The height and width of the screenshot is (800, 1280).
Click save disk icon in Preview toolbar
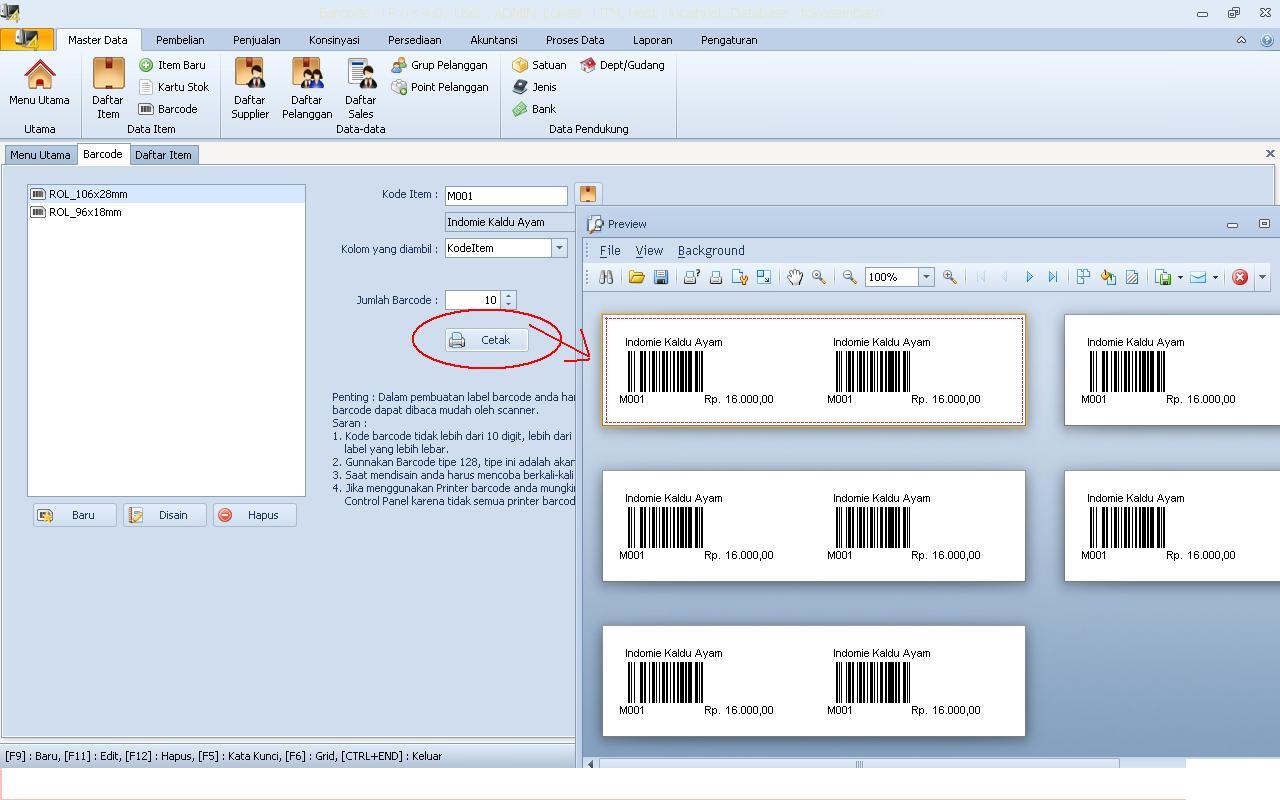(x=661, y=277)
